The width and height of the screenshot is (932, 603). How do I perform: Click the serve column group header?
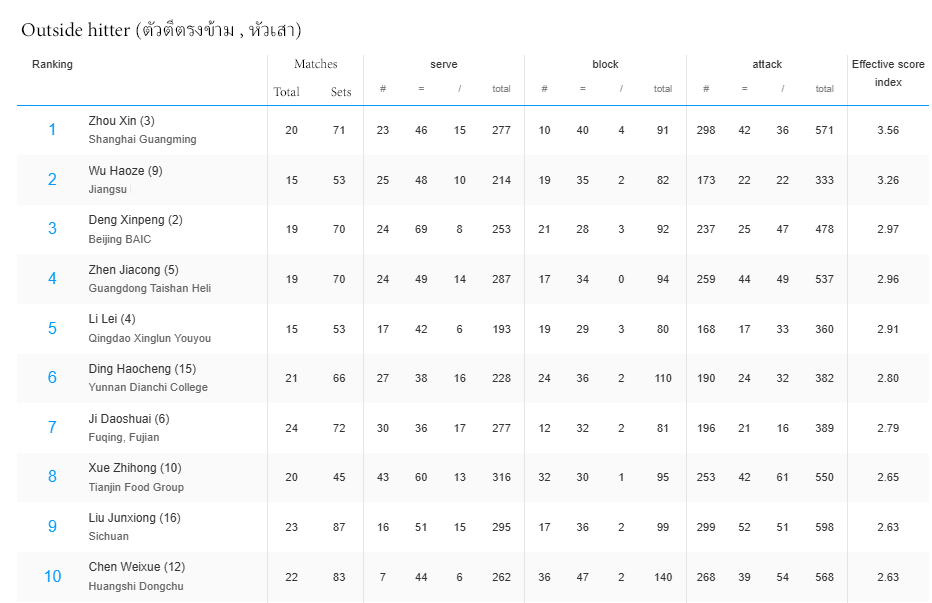(x=443, y=64)
